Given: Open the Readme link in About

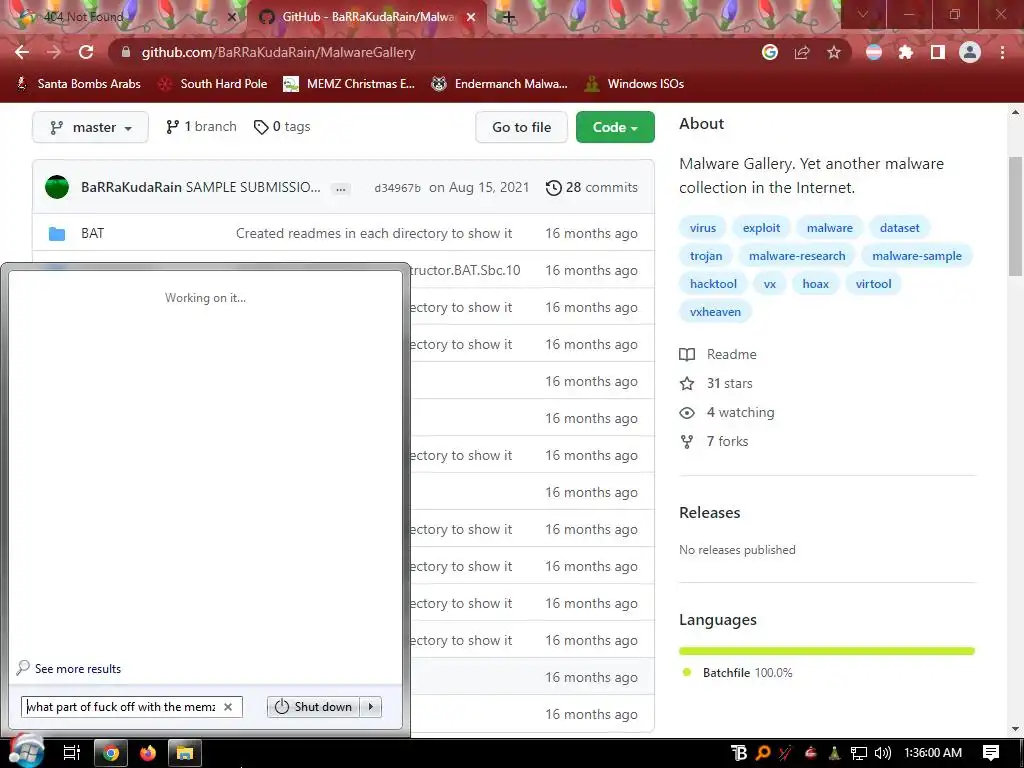Looking at the screenshot, I should (718, 354).
